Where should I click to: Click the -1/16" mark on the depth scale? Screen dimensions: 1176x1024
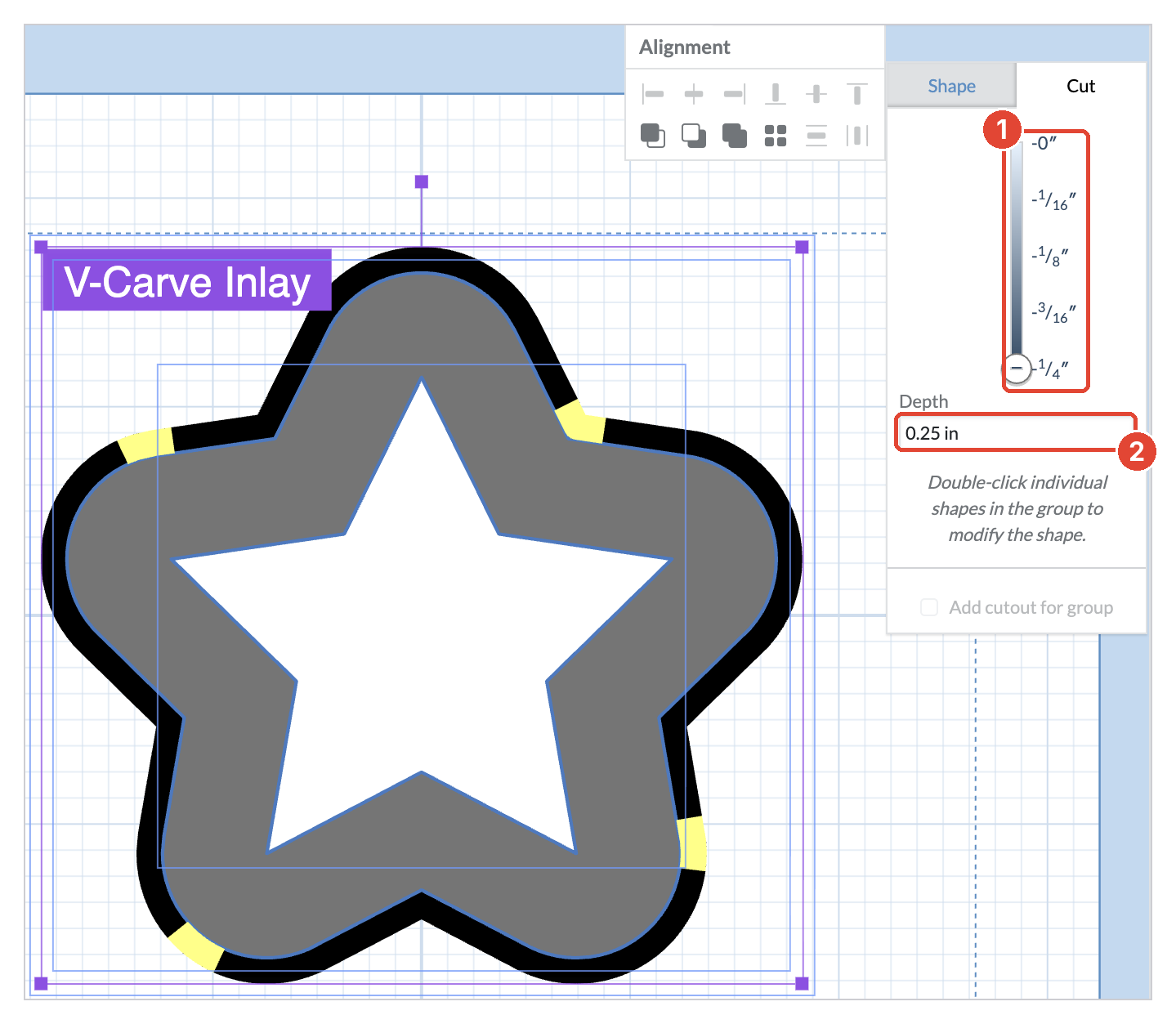pos(1053,199)
